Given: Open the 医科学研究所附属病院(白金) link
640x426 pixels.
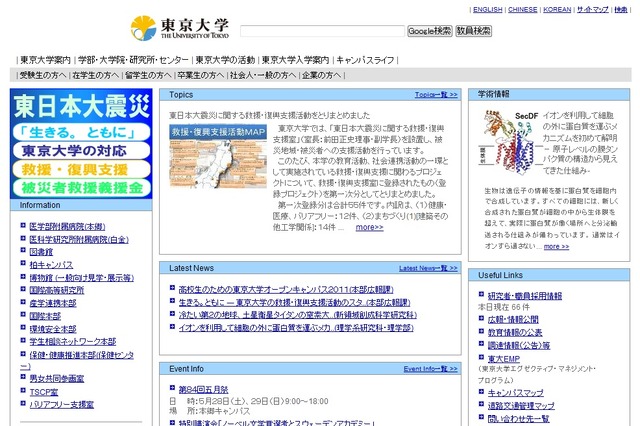Looking at the screenshot, I should coord(79,240).
